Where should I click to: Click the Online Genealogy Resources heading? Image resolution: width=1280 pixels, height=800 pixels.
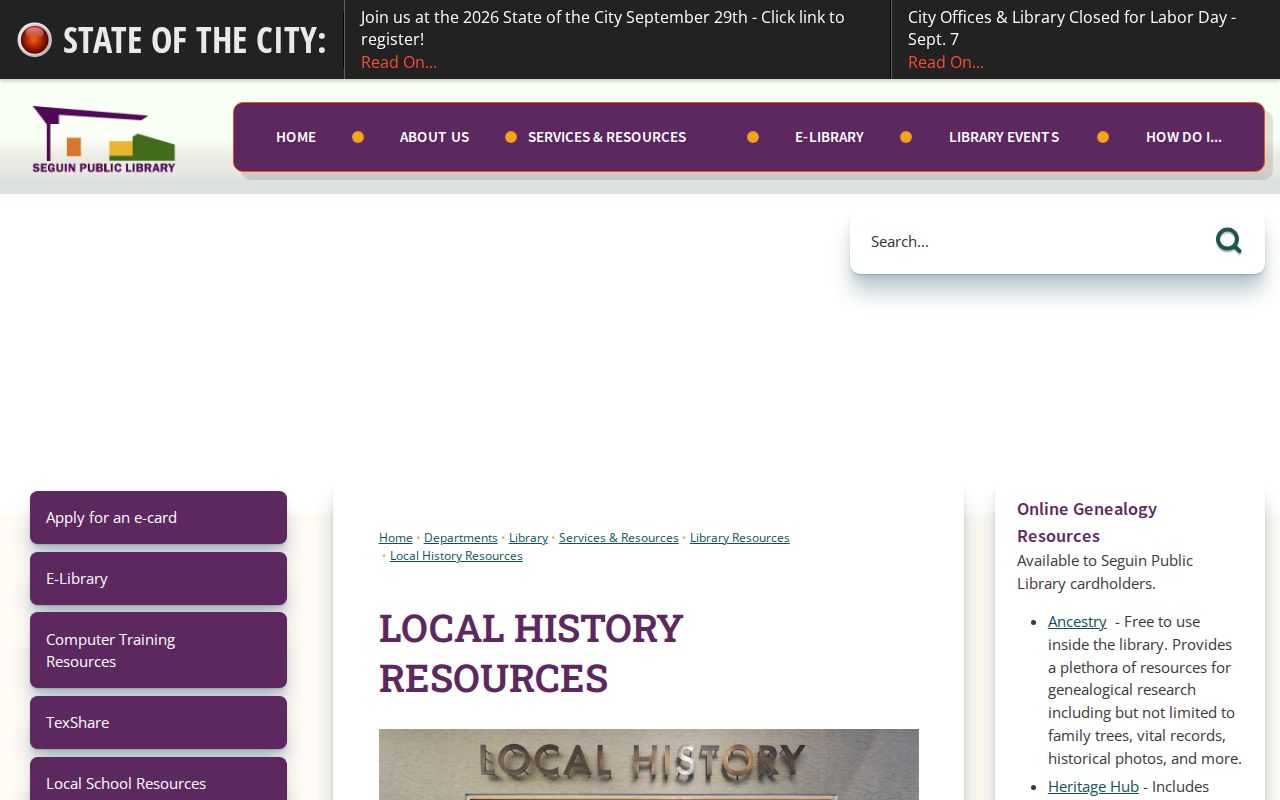(x=1087, y=522)
